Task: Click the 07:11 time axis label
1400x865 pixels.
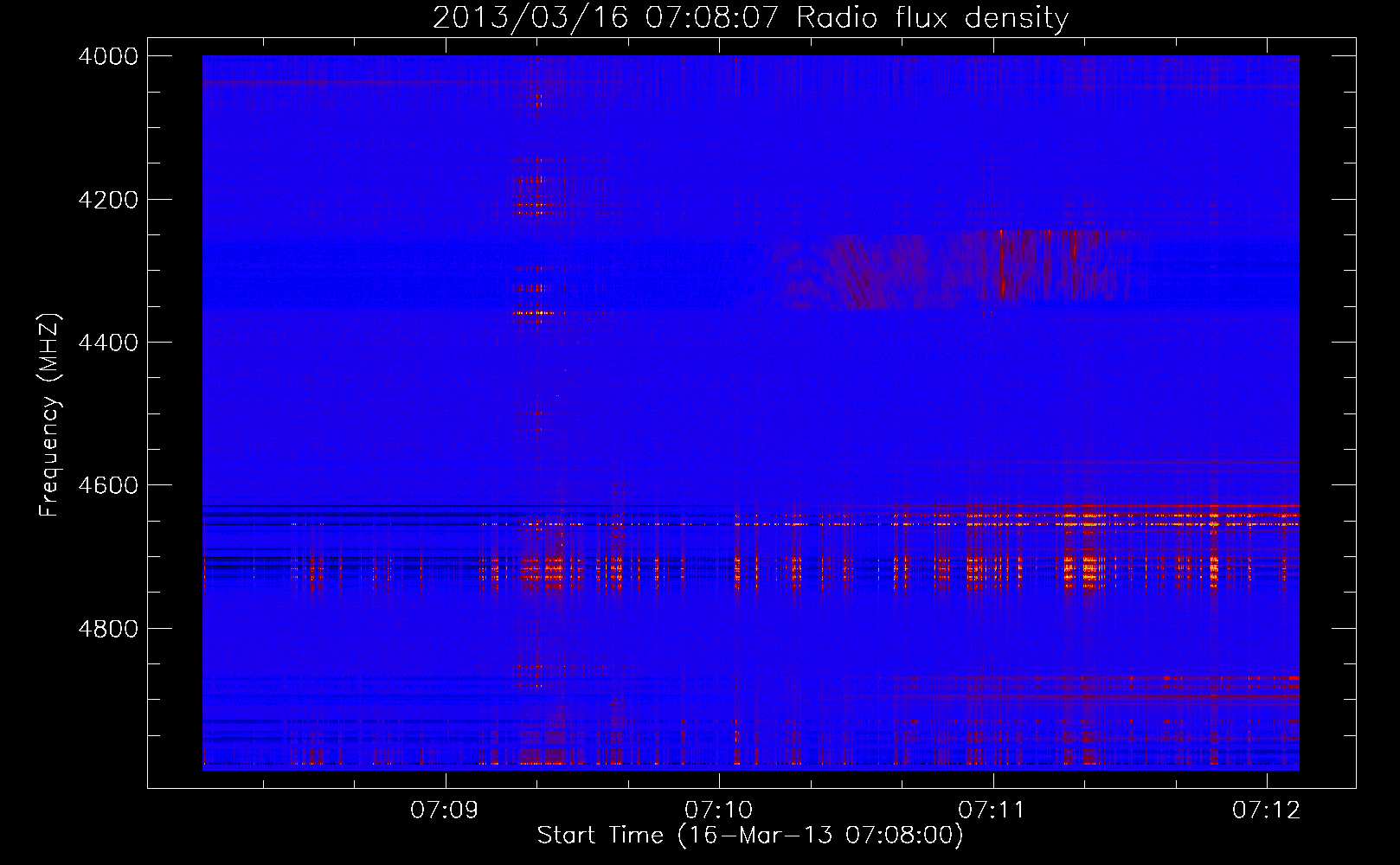Action: (992, 810)
